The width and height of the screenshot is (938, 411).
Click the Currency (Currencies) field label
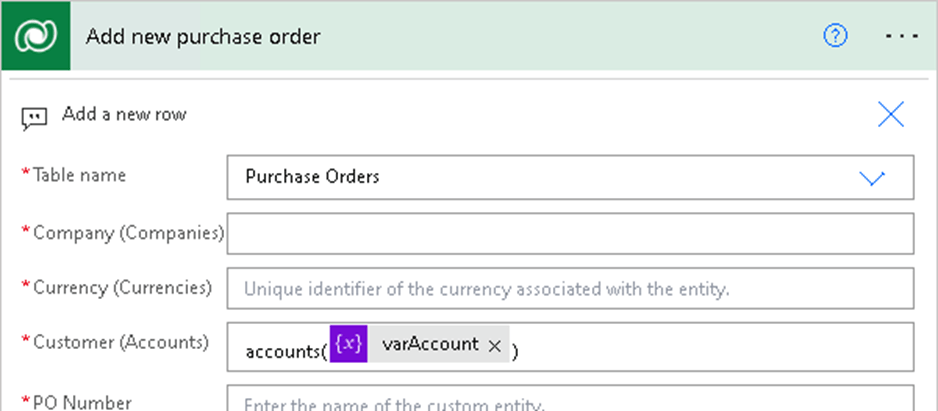(122, 287)
